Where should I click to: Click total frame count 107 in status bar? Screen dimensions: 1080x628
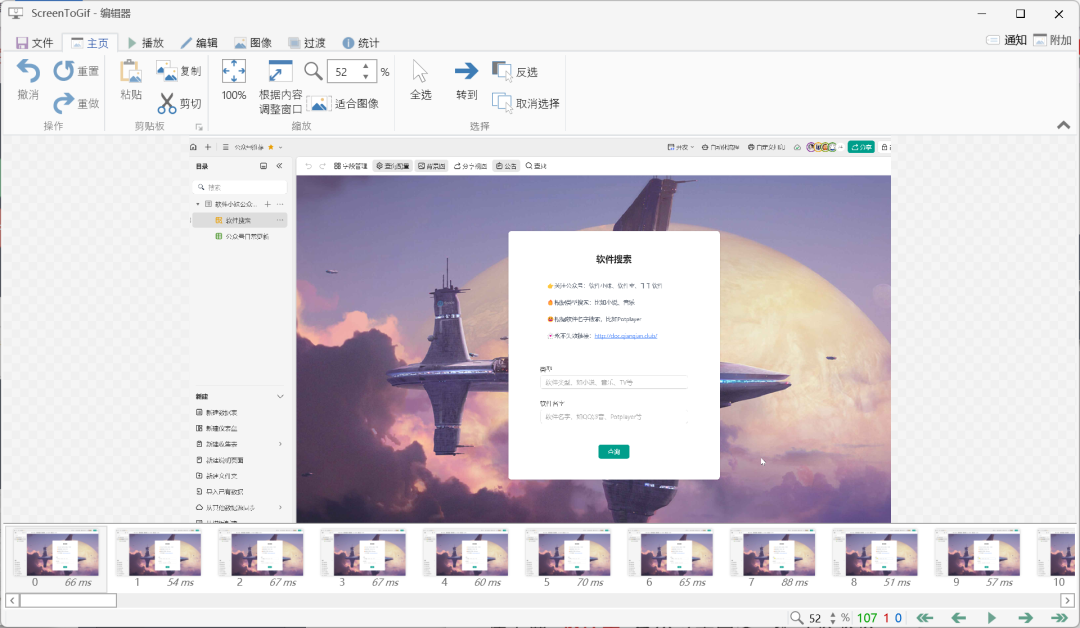point(866,618)
